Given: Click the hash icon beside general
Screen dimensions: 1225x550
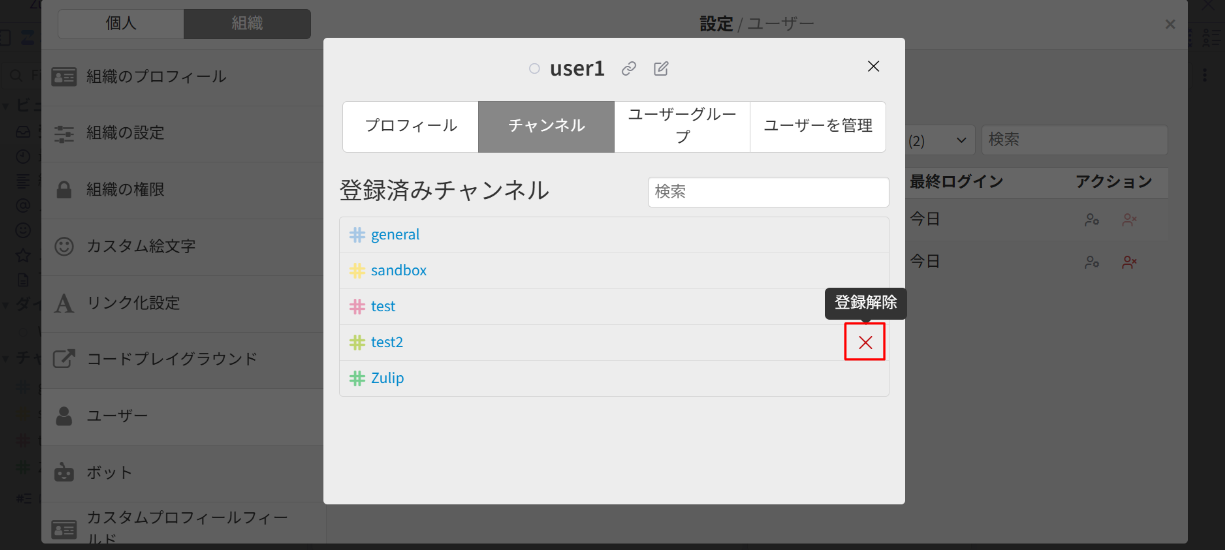Looking at the screenshot, I should point(357,235).
